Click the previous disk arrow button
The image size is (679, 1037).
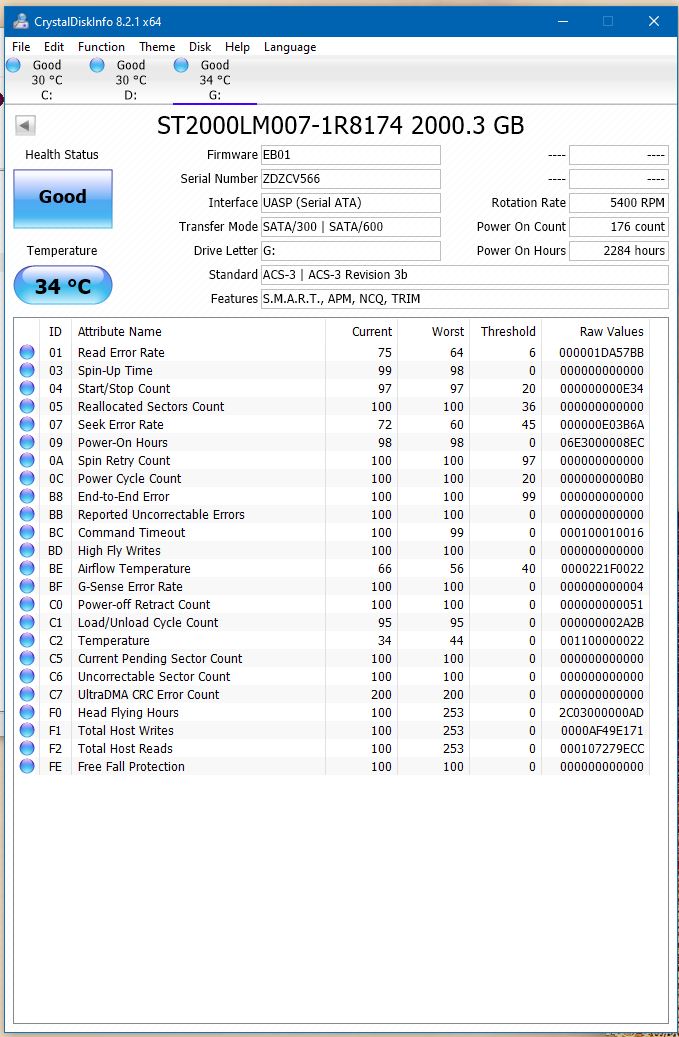tap(25, 125)
